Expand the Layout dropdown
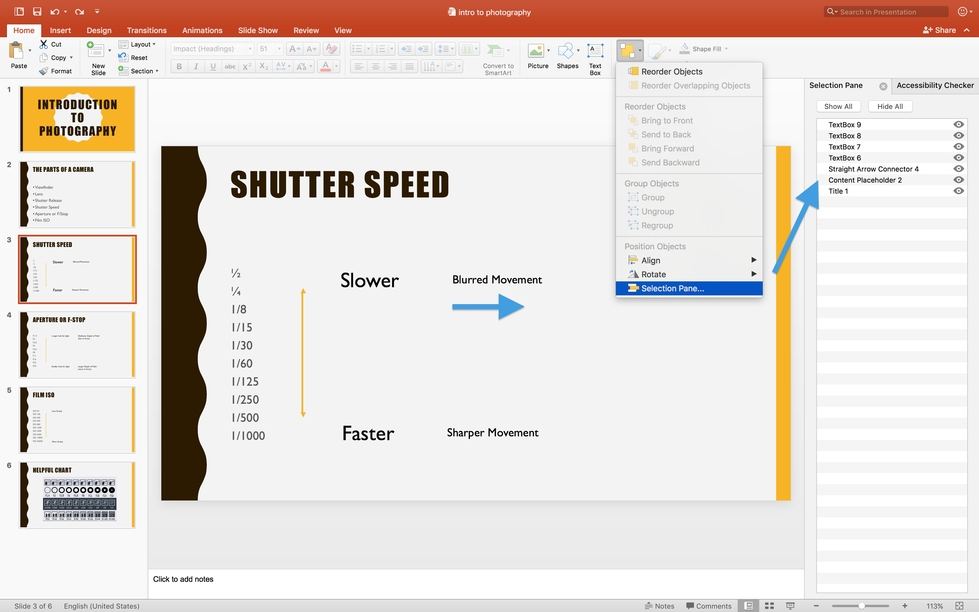The height and width of the screenshot is (612, 979). (x=140, y=44)
